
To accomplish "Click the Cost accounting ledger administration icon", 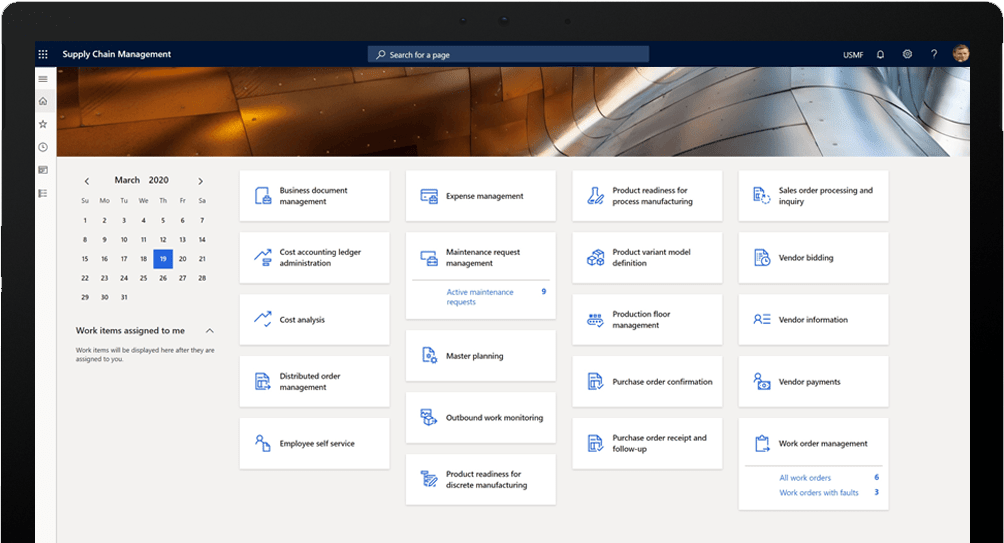I will coord(263,257).
